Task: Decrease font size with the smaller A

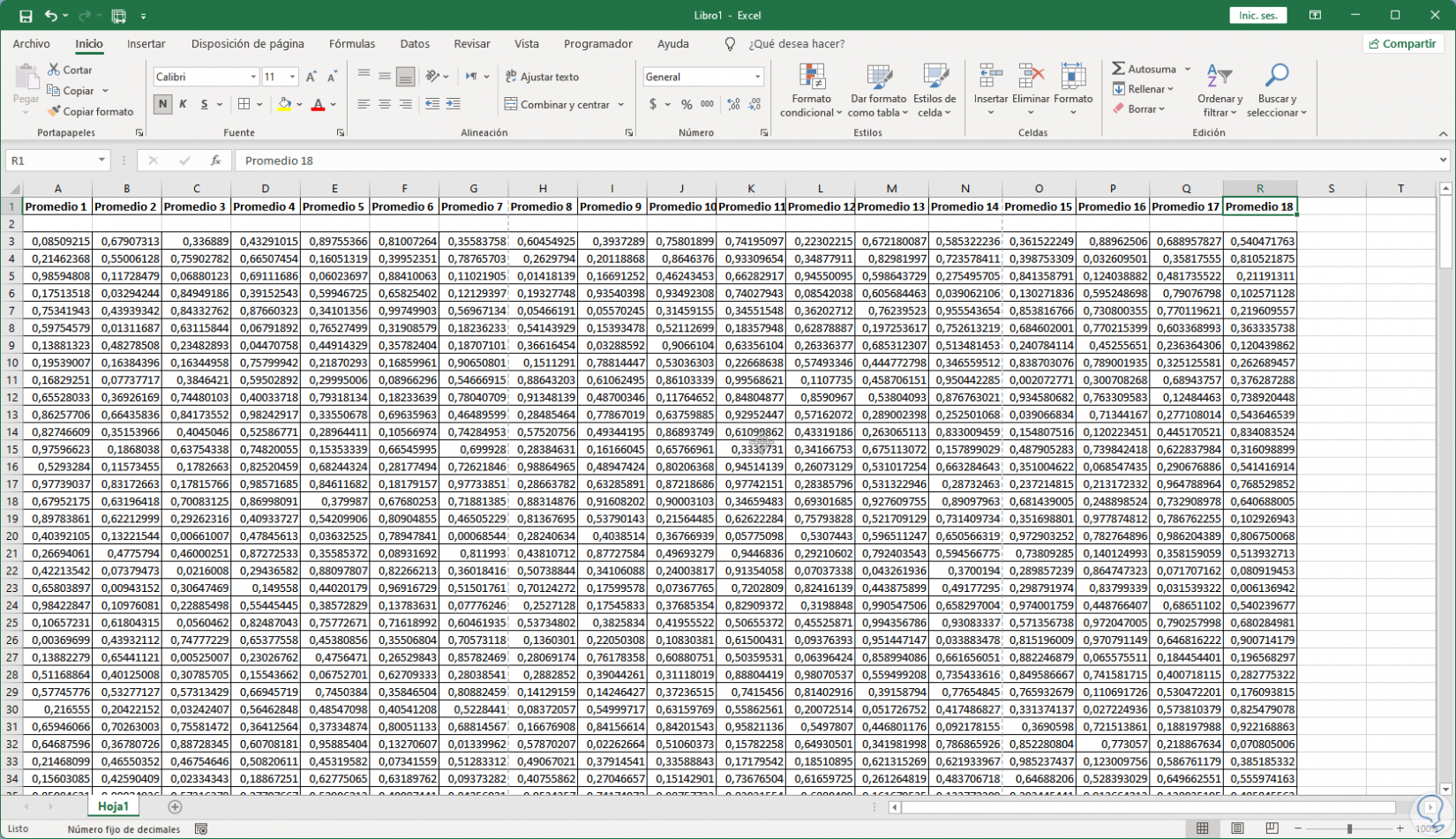Action: click(332, 78)
